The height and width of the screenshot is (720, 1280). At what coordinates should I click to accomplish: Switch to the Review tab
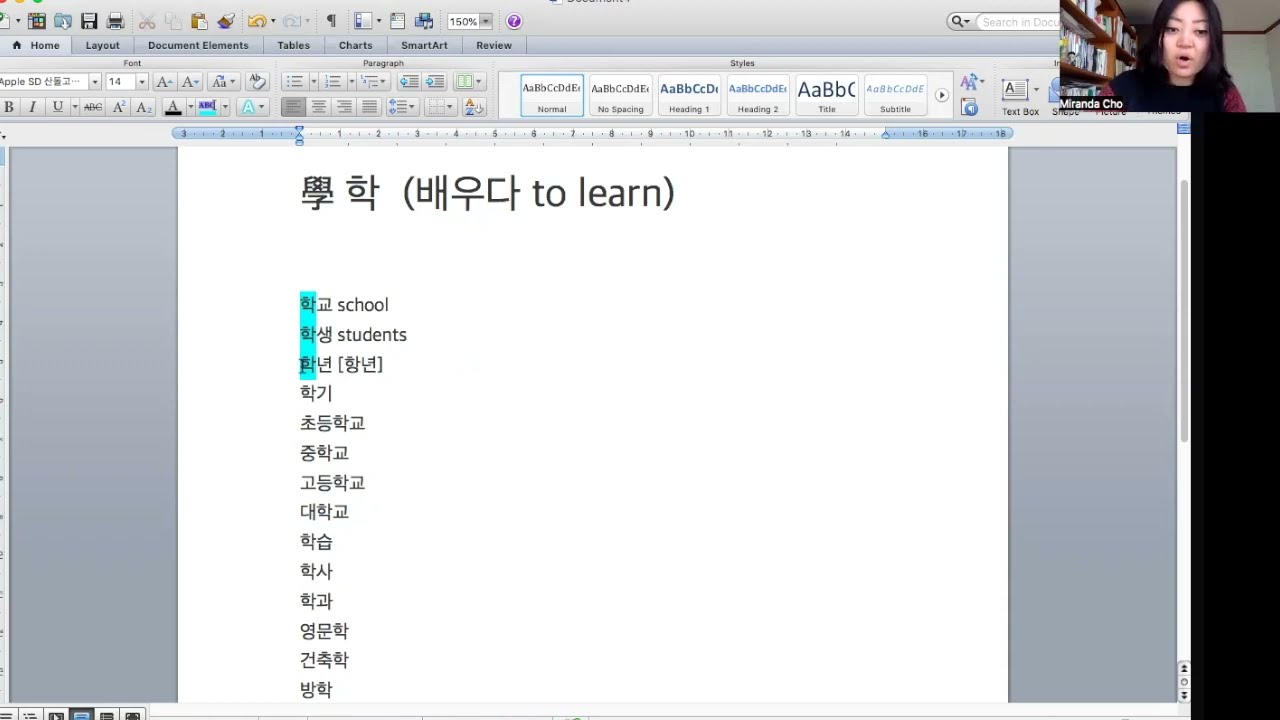pyautogui.click(x=494, y=45)
